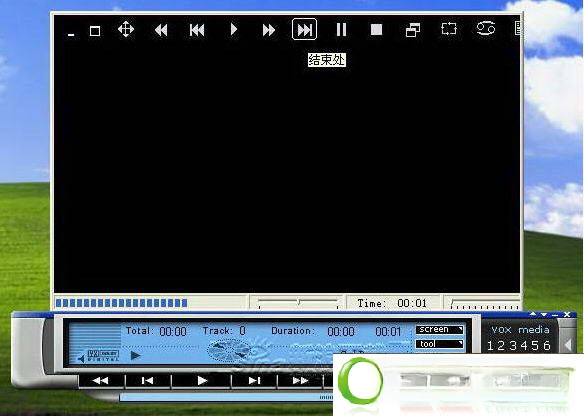Click the Dolby Digital logo in the display panel
The image size is (584, 416).
103,356
